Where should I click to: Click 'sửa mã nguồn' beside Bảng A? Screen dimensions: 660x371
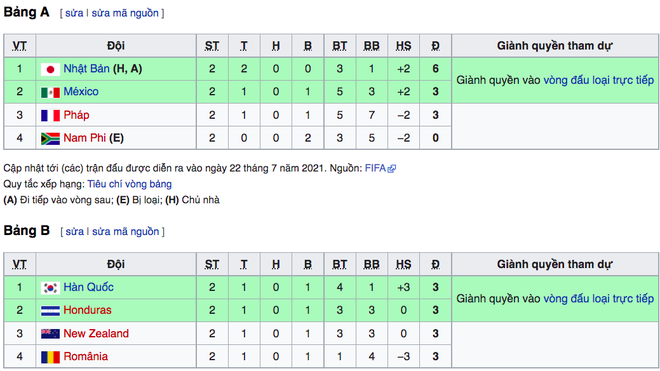[125, 13]
